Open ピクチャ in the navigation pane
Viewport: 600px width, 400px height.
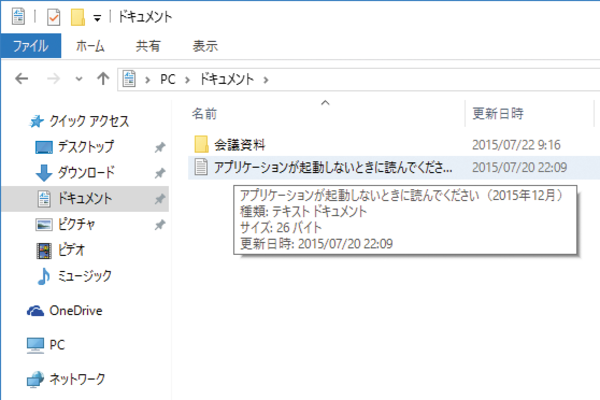coord(76,224)
